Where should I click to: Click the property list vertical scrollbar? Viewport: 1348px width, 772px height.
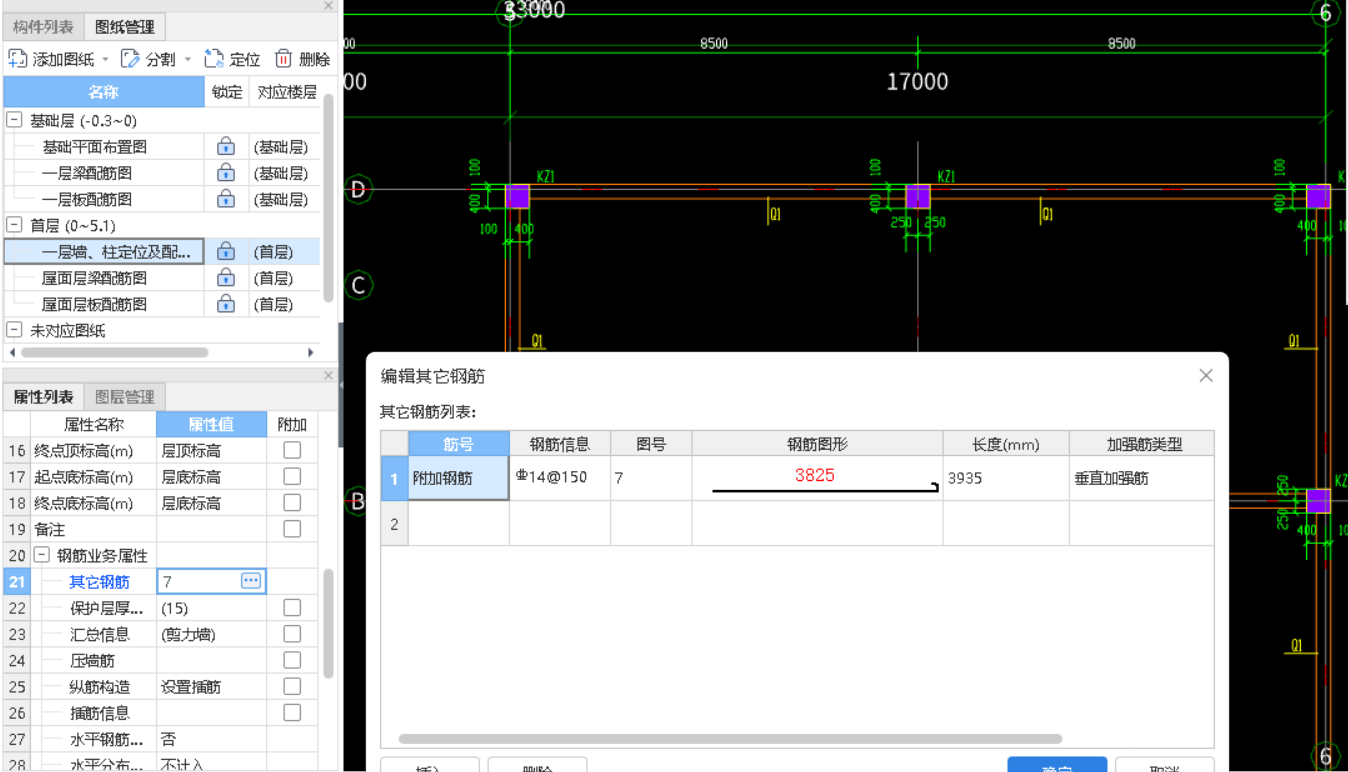pyautogui.click(x=328, y=624)
